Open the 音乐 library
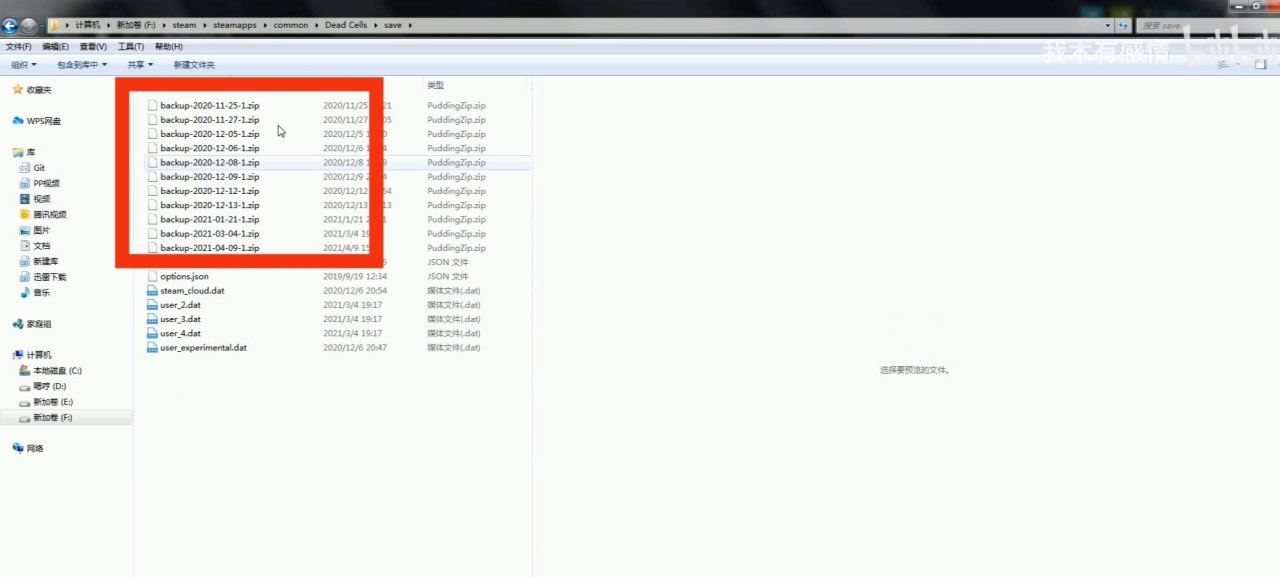This screenshot has height=577, width=1280. coord(41,292)
